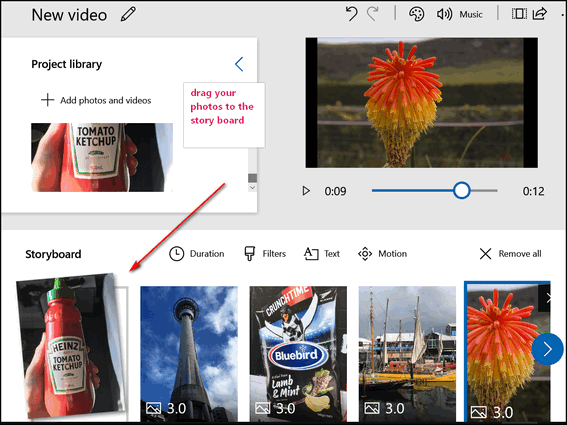
Task: Click the 3.0 duration on the Bluebird clip
Action: click(x=286, y=408)
